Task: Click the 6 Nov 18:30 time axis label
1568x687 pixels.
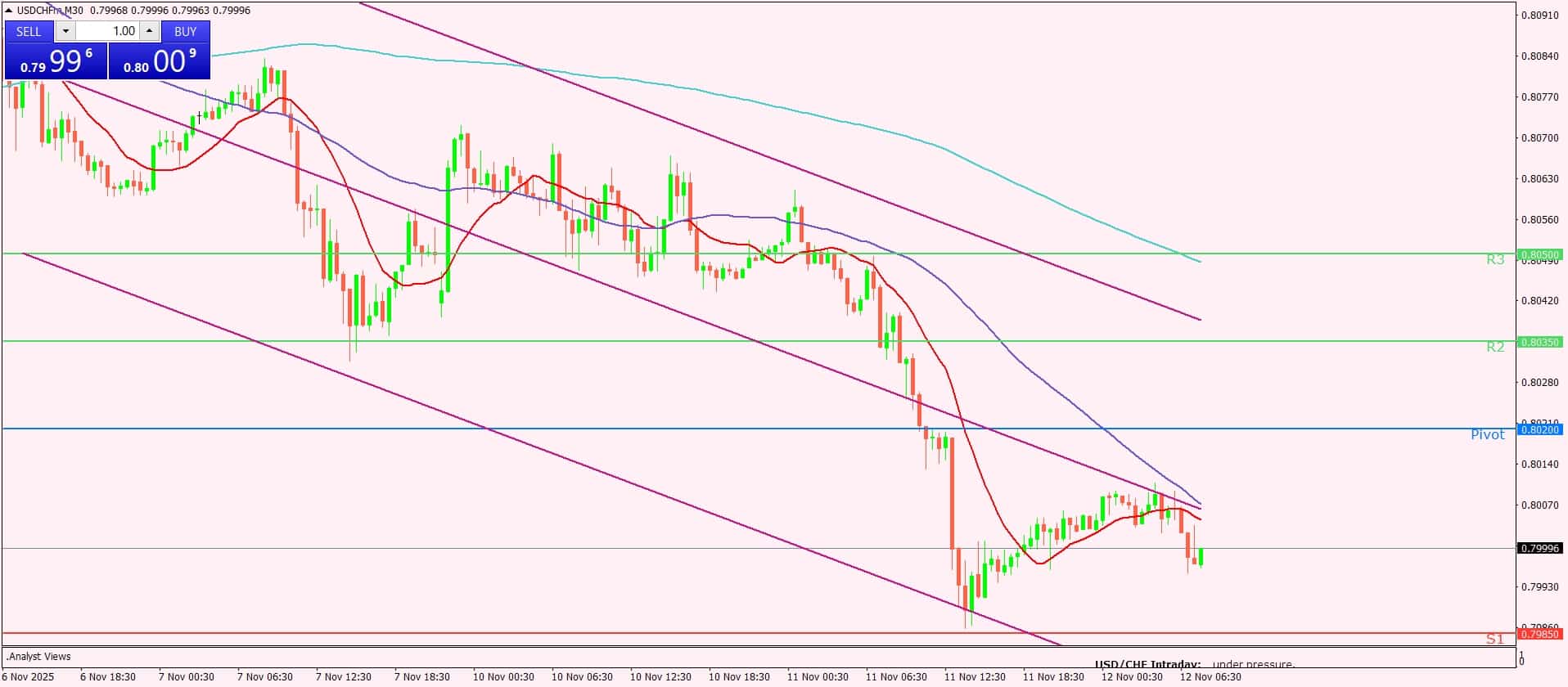Action: click(108, 677)
